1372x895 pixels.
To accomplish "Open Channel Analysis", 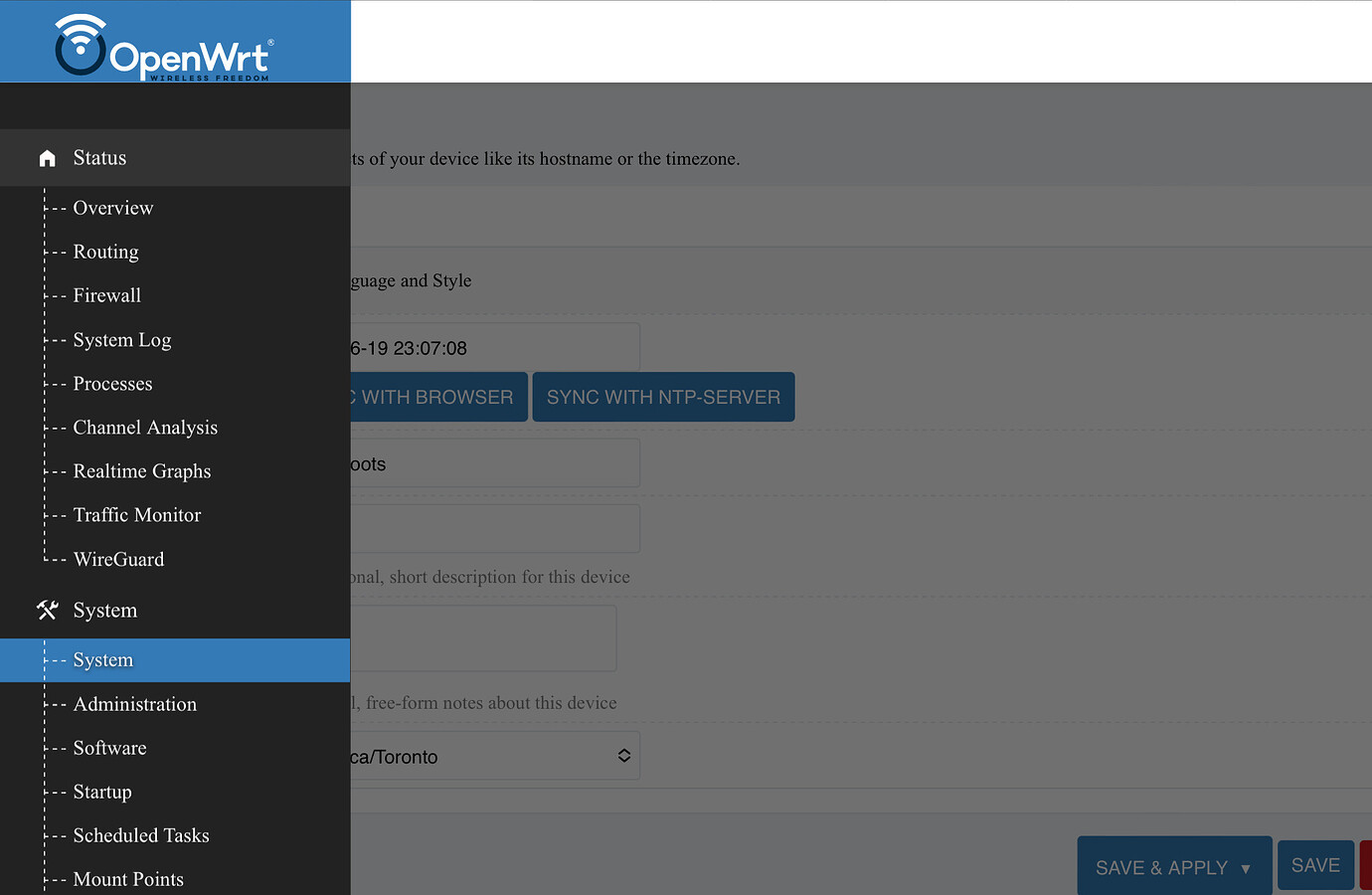I will pos(145,427).
